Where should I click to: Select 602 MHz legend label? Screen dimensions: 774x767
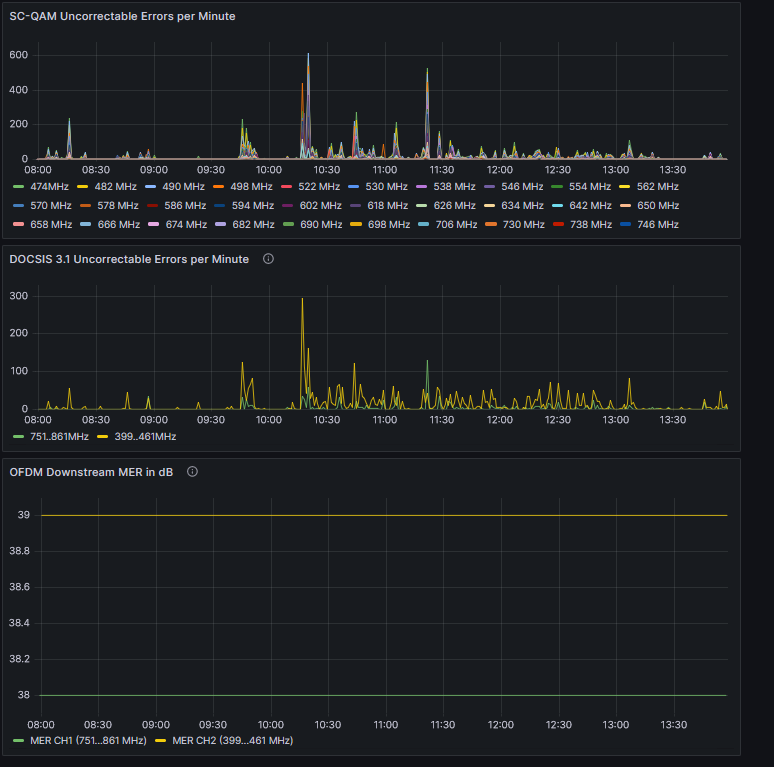click(x=320, y=205)
